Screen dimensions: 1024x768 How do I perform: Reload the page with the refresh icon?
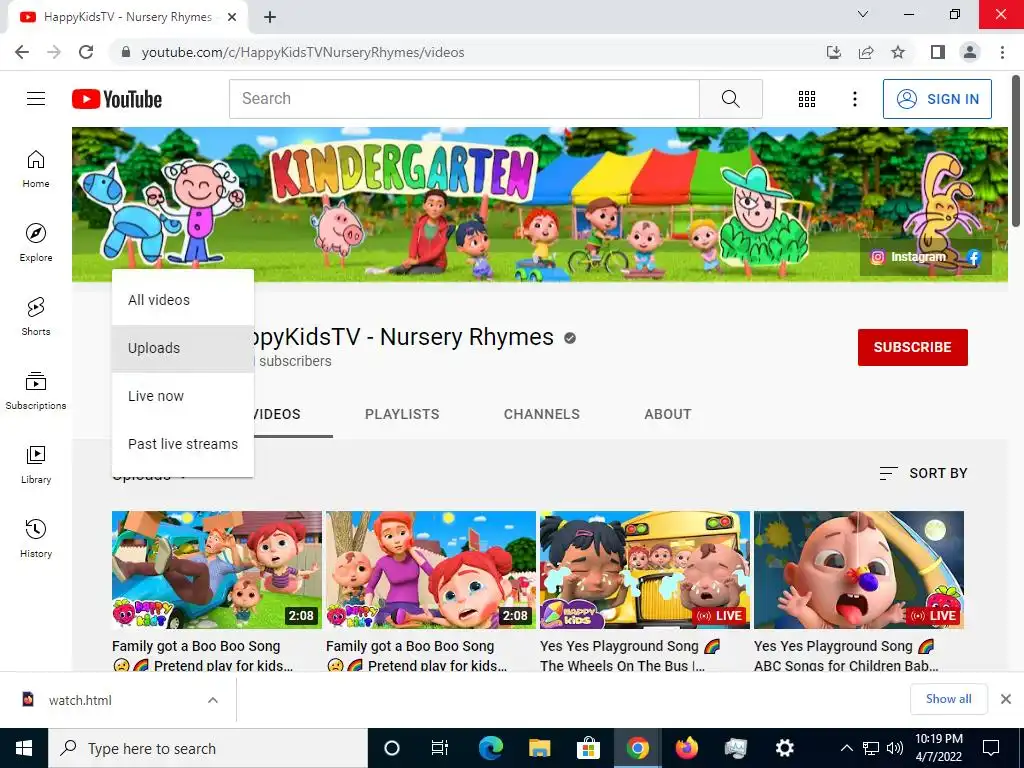[86, 52]
